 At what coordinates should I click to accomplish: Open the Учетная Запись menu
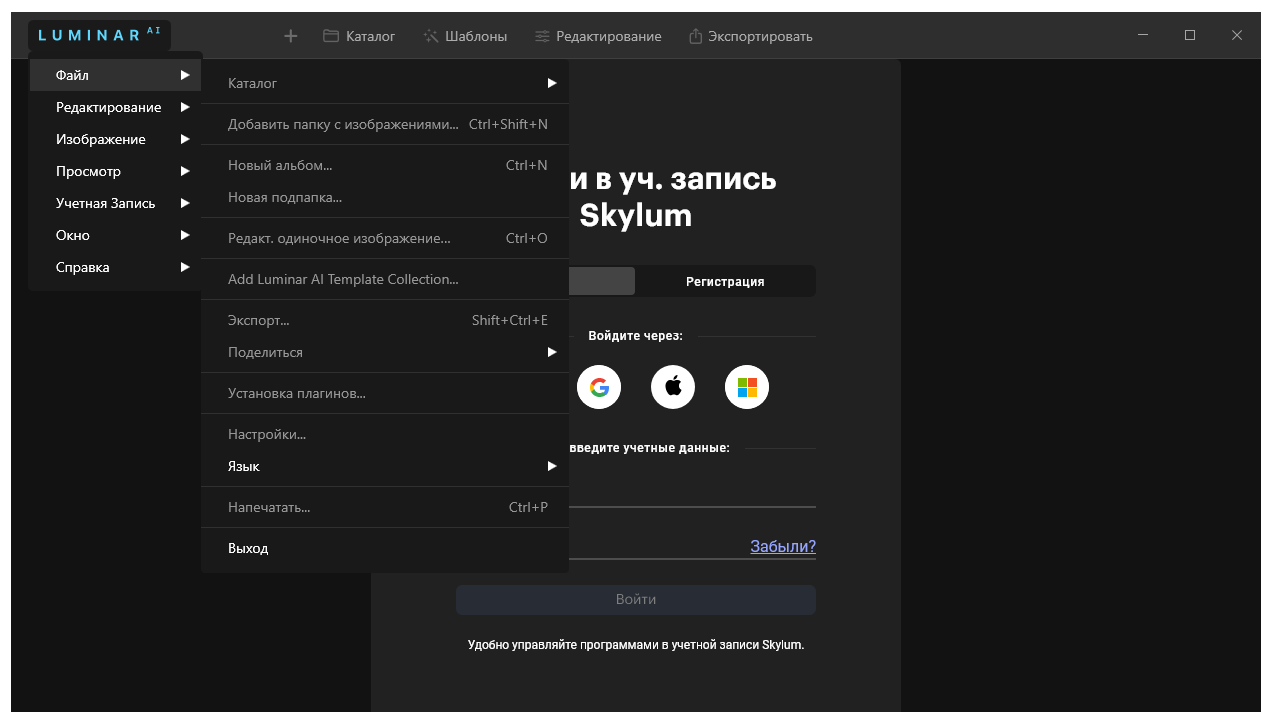pyautogui.click(x=105, y=203)
